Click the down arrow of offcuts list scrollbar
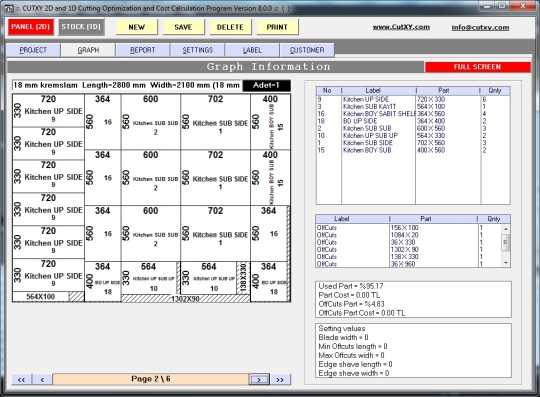540x397 pixels. [506, 263]
